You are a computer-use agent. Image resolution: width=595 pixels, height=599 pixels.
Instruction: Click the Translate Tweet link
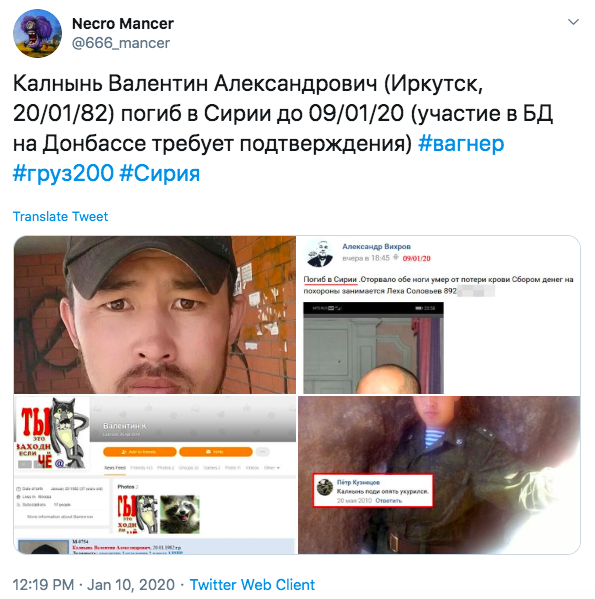[x=60, y=217]
